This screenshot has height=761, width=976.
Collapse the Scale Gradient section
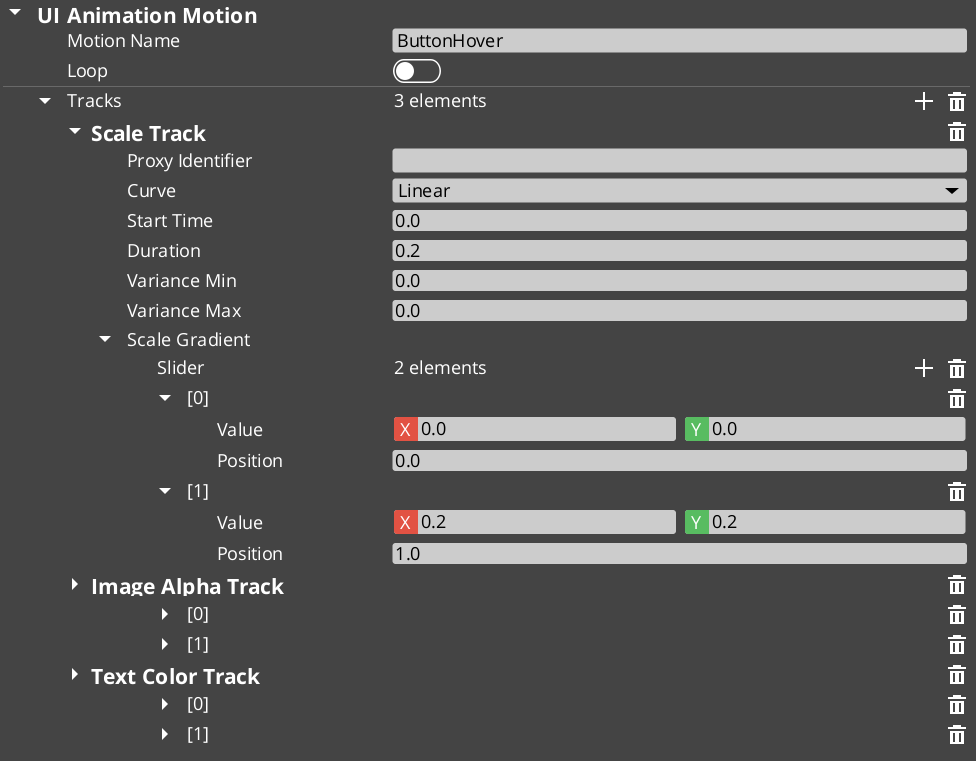[x=105, y=339]
